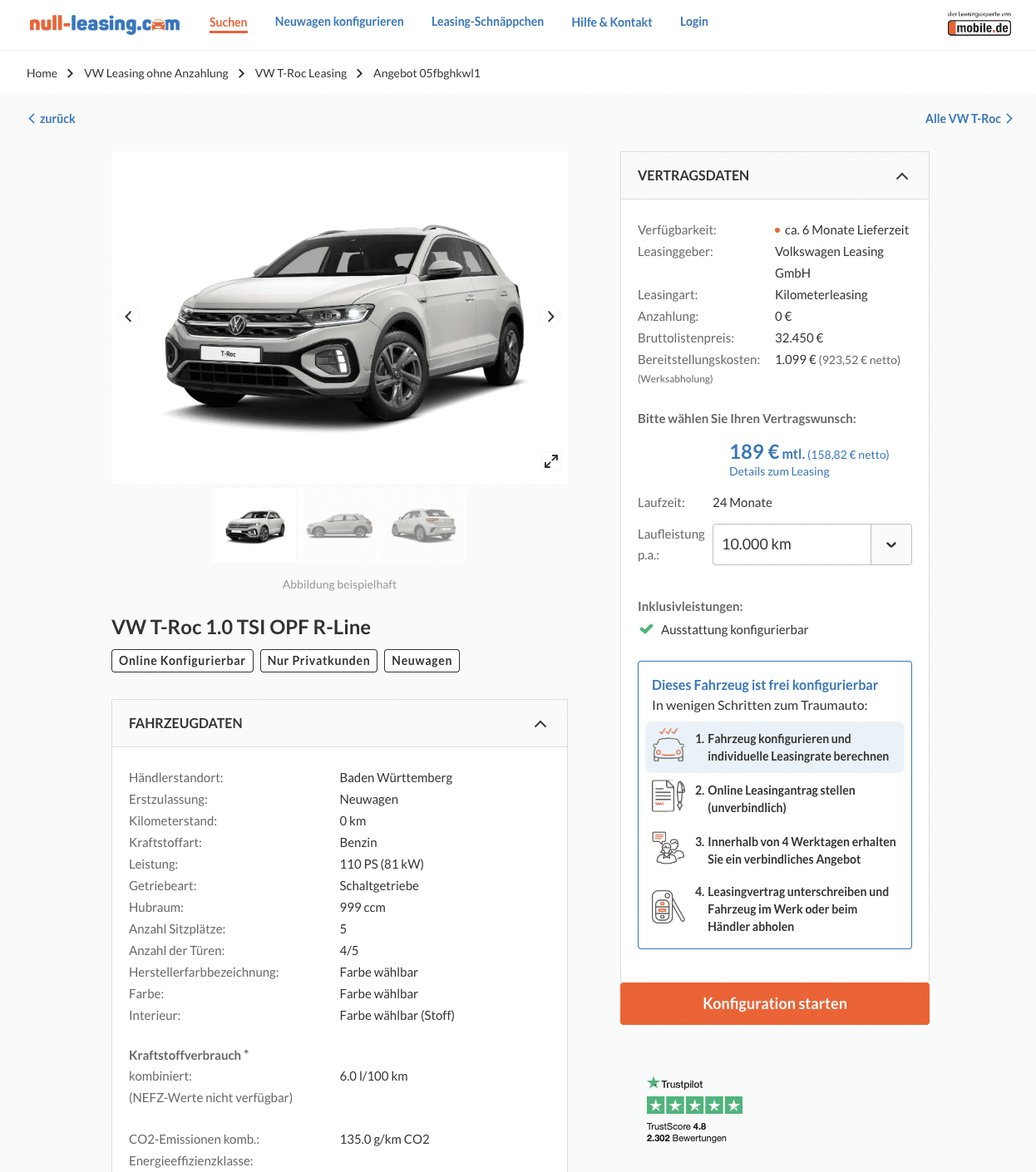
Task: Click the leasing application document icon
Action: click(x=668, y=796)
